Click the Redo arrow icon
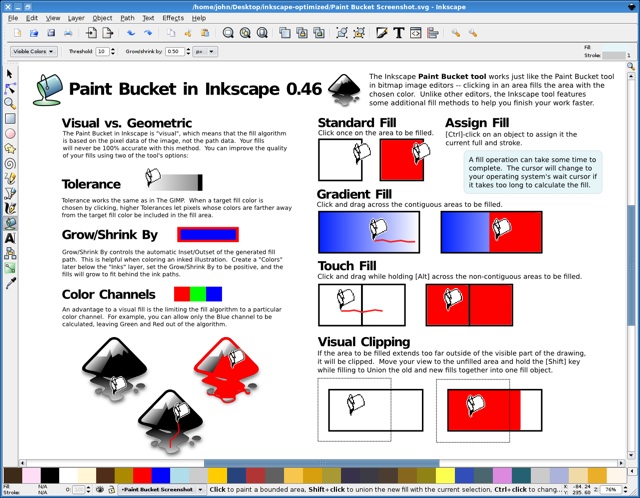The width and height of the screenshot is (640, 498). 147,33
